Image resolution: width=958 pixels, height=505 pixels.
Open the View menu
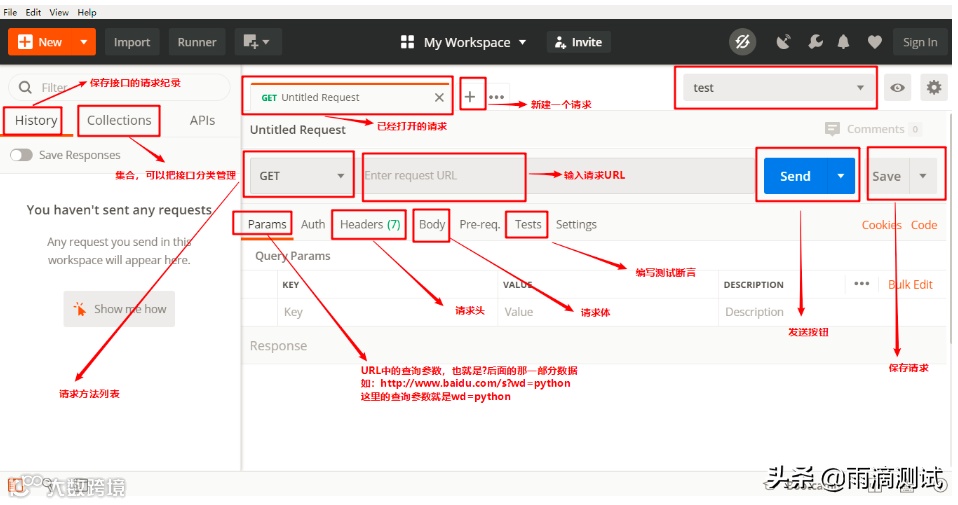[x=59, y=12]
